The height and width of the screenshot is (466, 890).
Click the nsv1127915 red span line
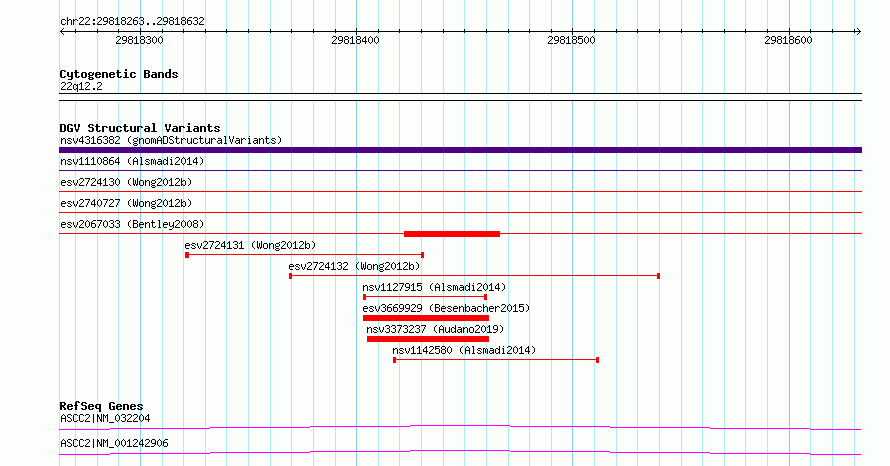(x=425, y=297)
